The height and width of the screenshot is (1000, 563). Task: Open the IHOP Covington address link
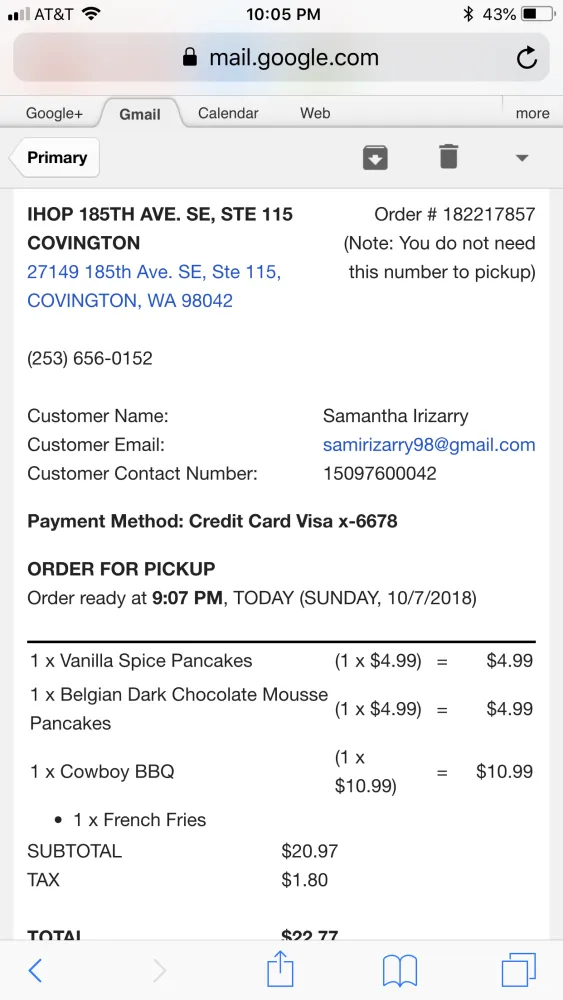[154, 286]
